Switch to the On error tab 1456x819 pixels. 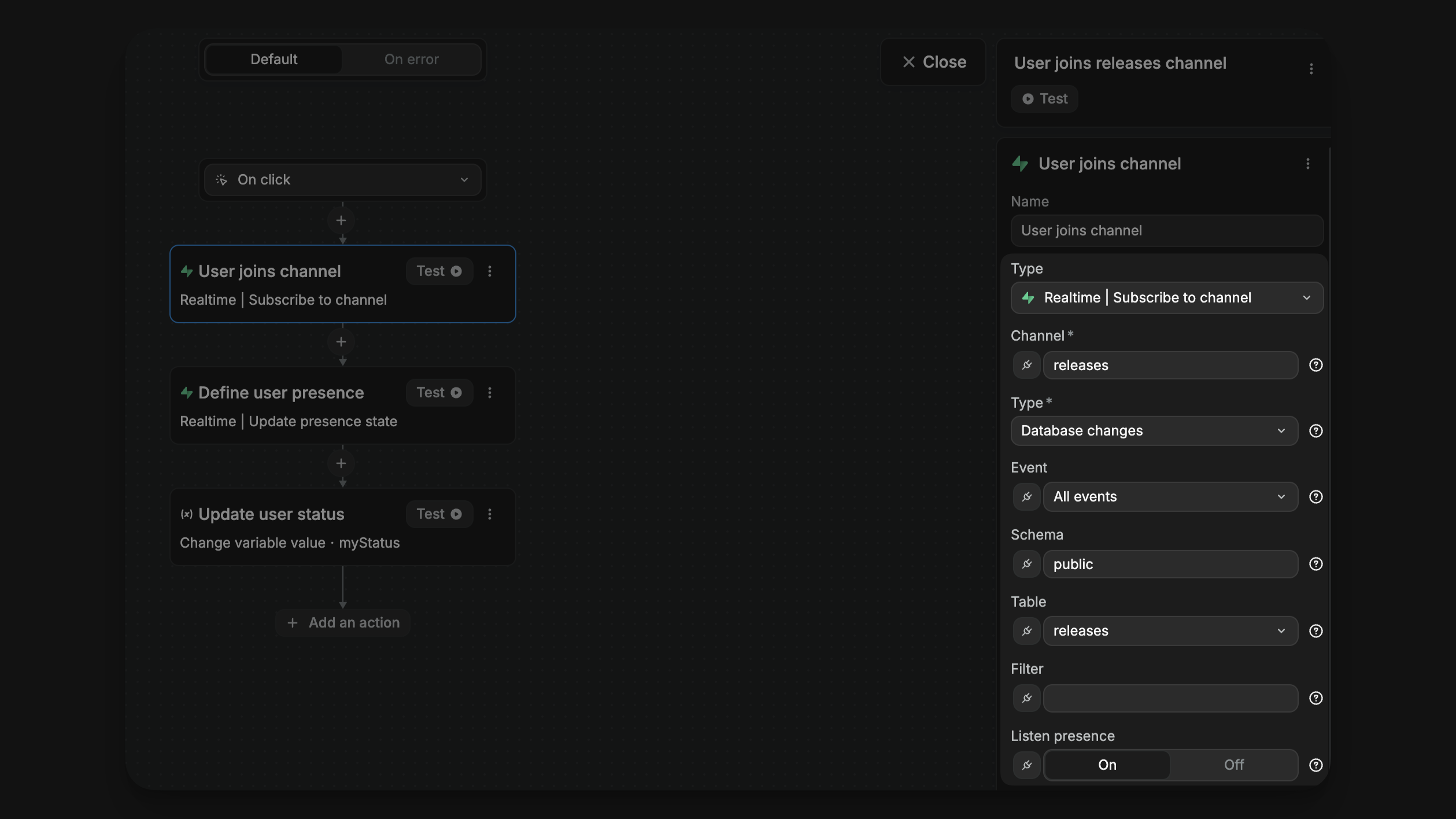[411, 59]
